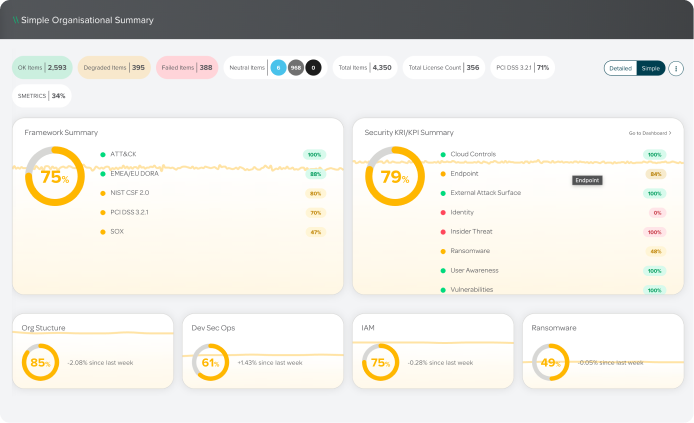Click the blue neutral items badge

pyautogui.click(x=278, y=68)
